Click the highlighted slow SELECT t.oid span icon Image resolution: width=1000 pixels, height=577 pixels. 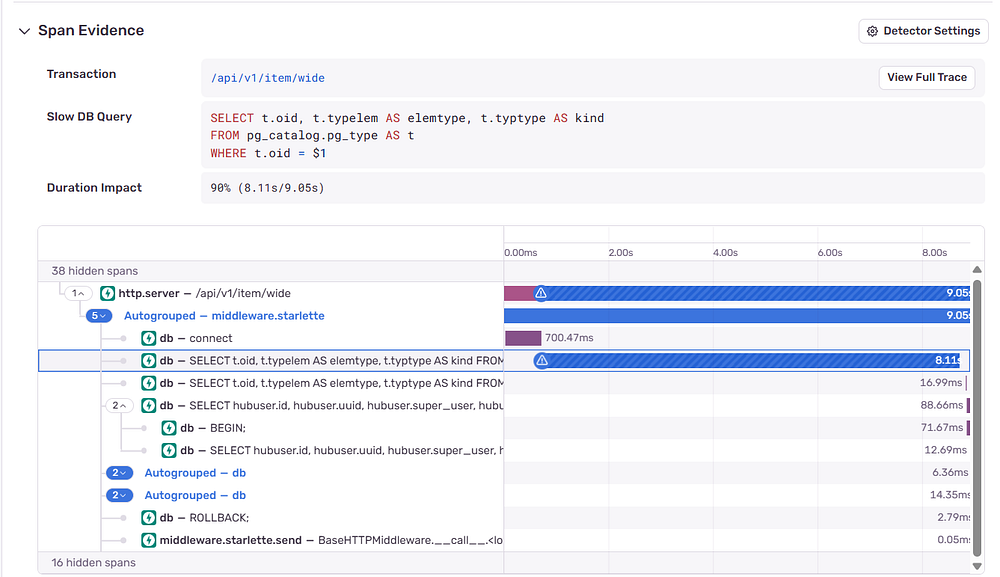coord(149,361)
